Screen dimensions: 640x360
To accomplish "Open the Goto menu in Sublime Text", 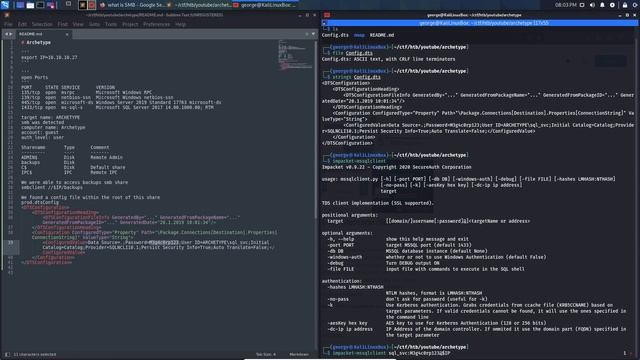I will tap(94, 24).
